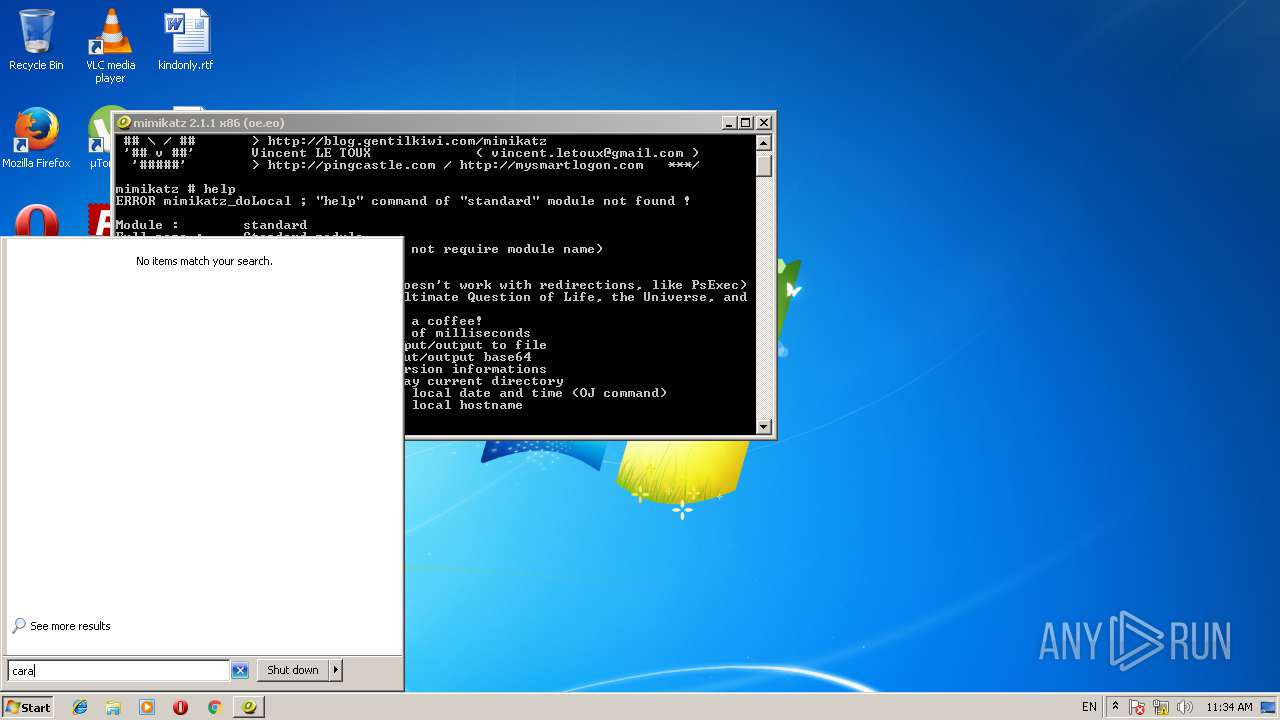
Task: Click the network status tray icon
Action: coord(1161,707)
